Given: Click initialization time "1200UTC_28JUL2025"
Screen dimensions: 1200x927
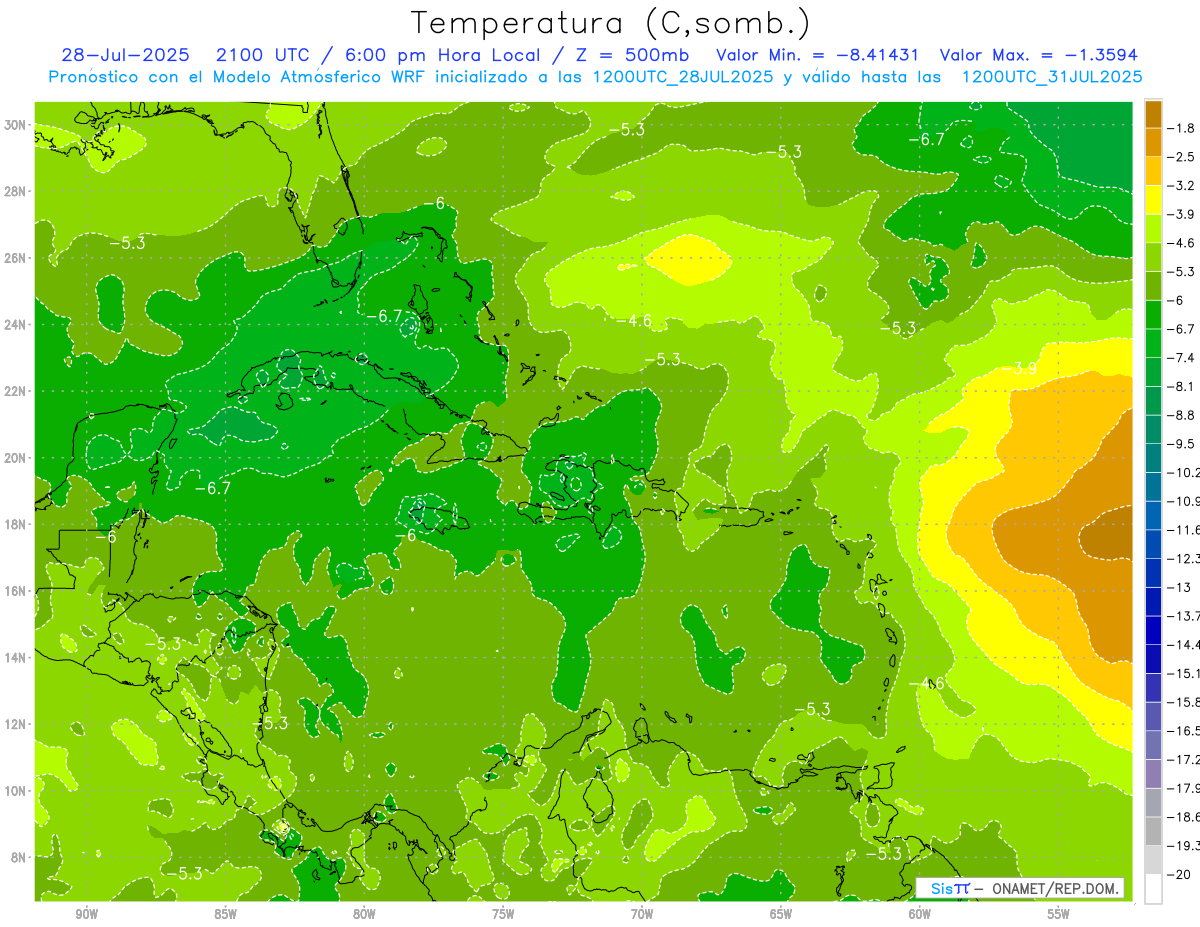Looking at the screenshot, I should click(x=683, y=76).
